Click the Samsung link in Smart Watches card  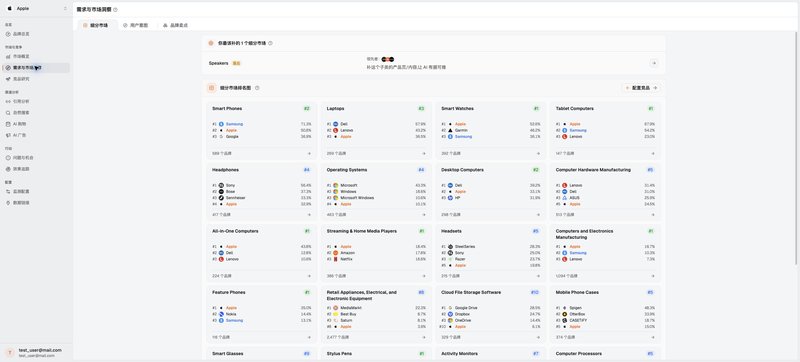point(463,137)
